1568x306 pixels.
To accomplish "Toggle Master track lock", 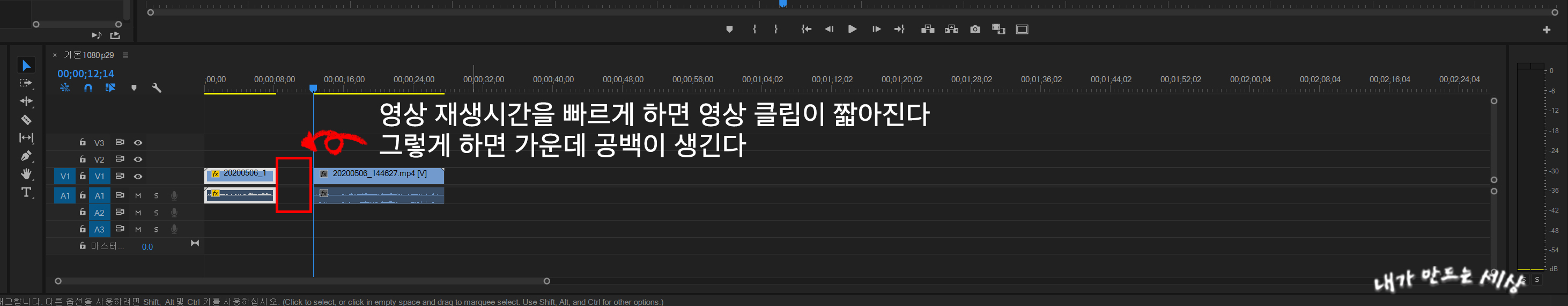I will click(x=82, y=246).
